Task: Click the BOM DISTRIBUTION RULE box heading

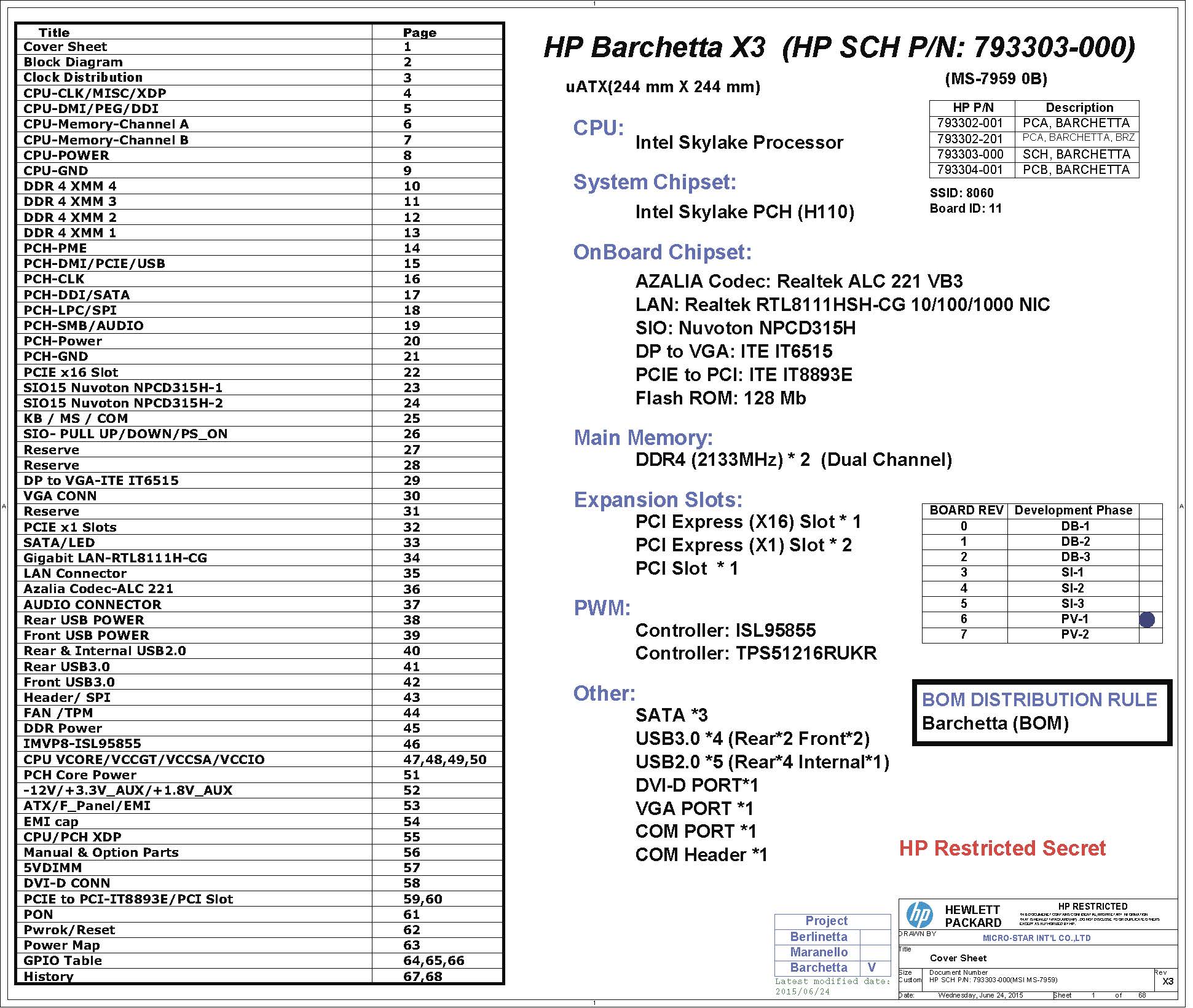Action: tap(1039, 699)
